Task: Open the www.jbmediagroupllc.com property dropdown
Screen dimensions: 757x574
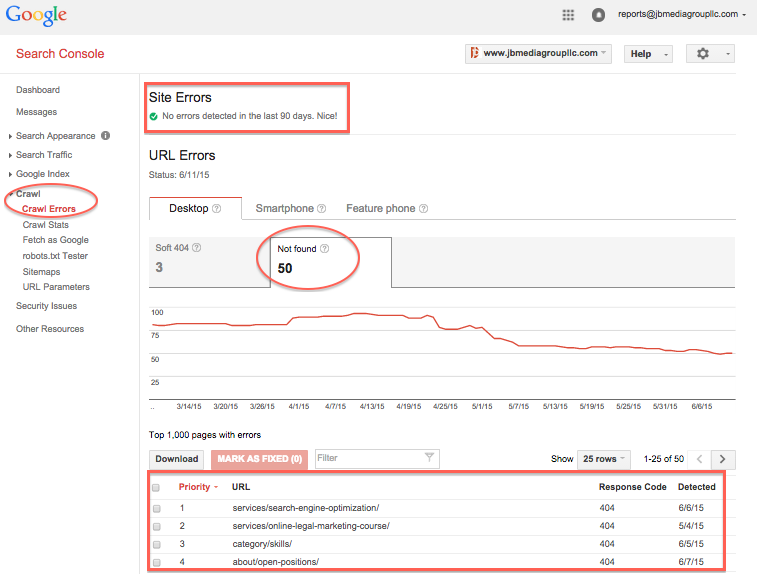Action: pos(538,54)
